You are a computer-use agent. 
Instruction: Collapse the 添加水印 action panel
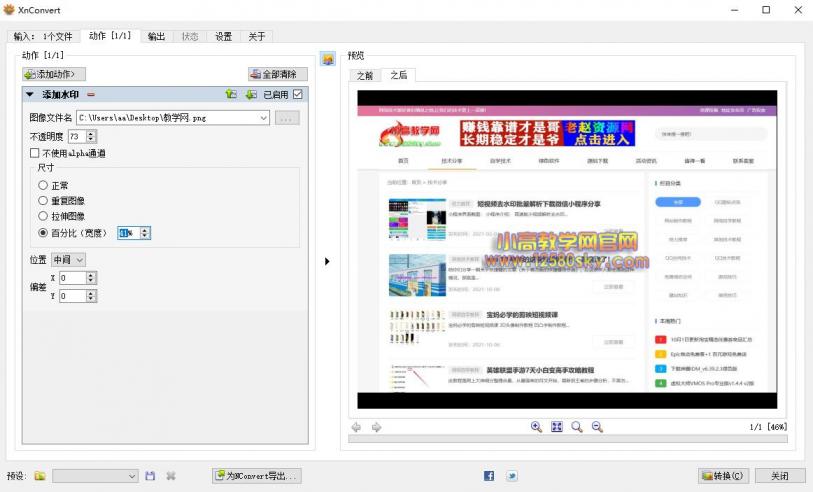30,94
